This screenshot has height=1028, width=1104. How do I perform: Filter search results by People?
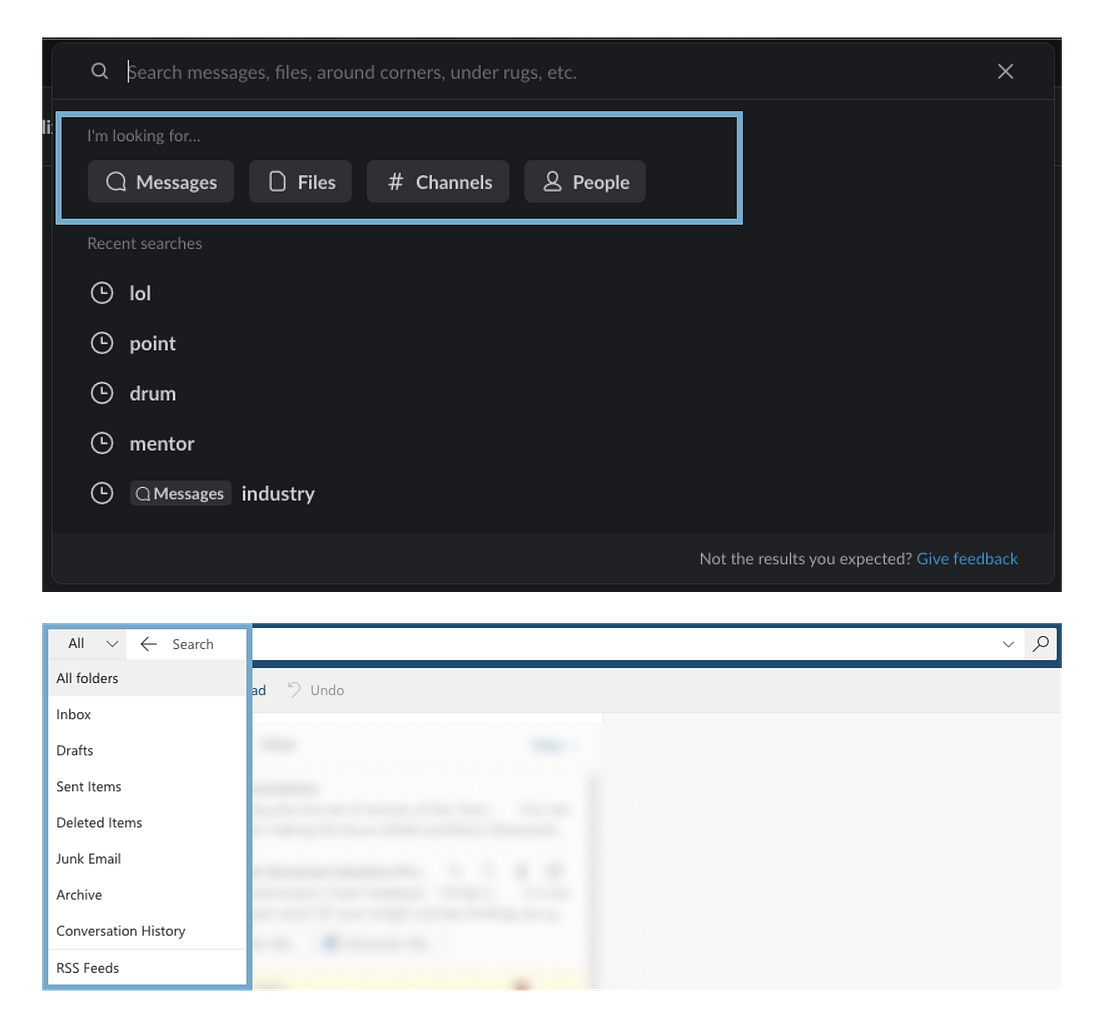[x=584, y=181]
